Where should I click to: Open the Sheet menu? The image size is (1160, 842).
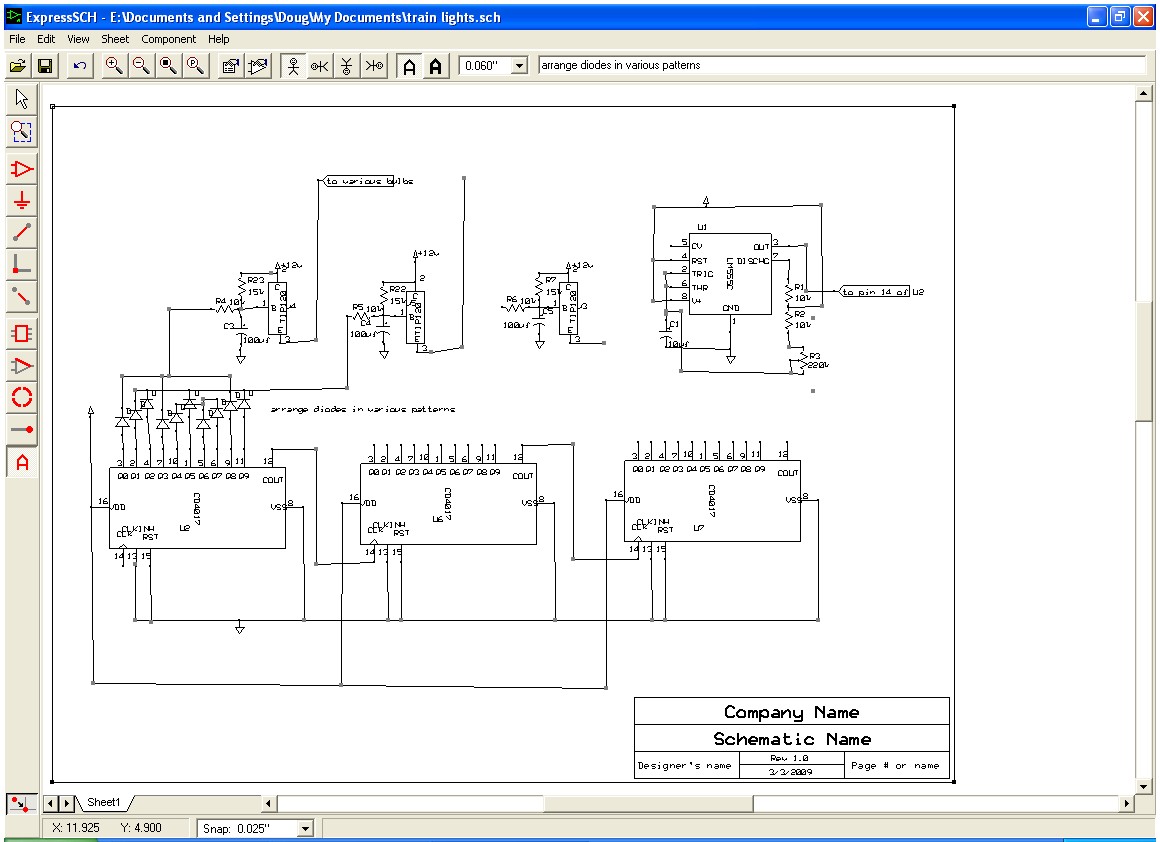click(x=115, y=39)
